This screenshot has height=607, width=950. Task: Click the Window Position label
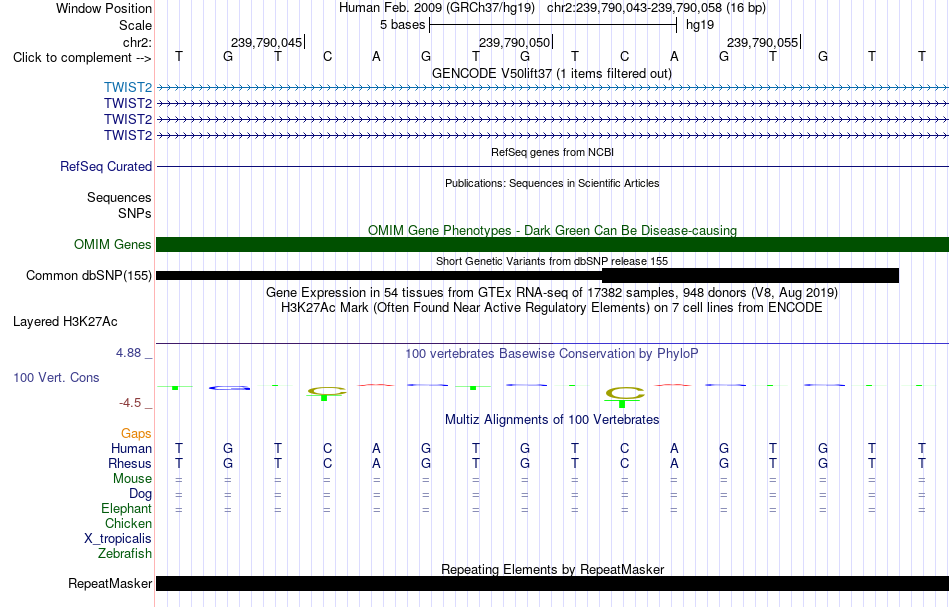pos(104,8)
